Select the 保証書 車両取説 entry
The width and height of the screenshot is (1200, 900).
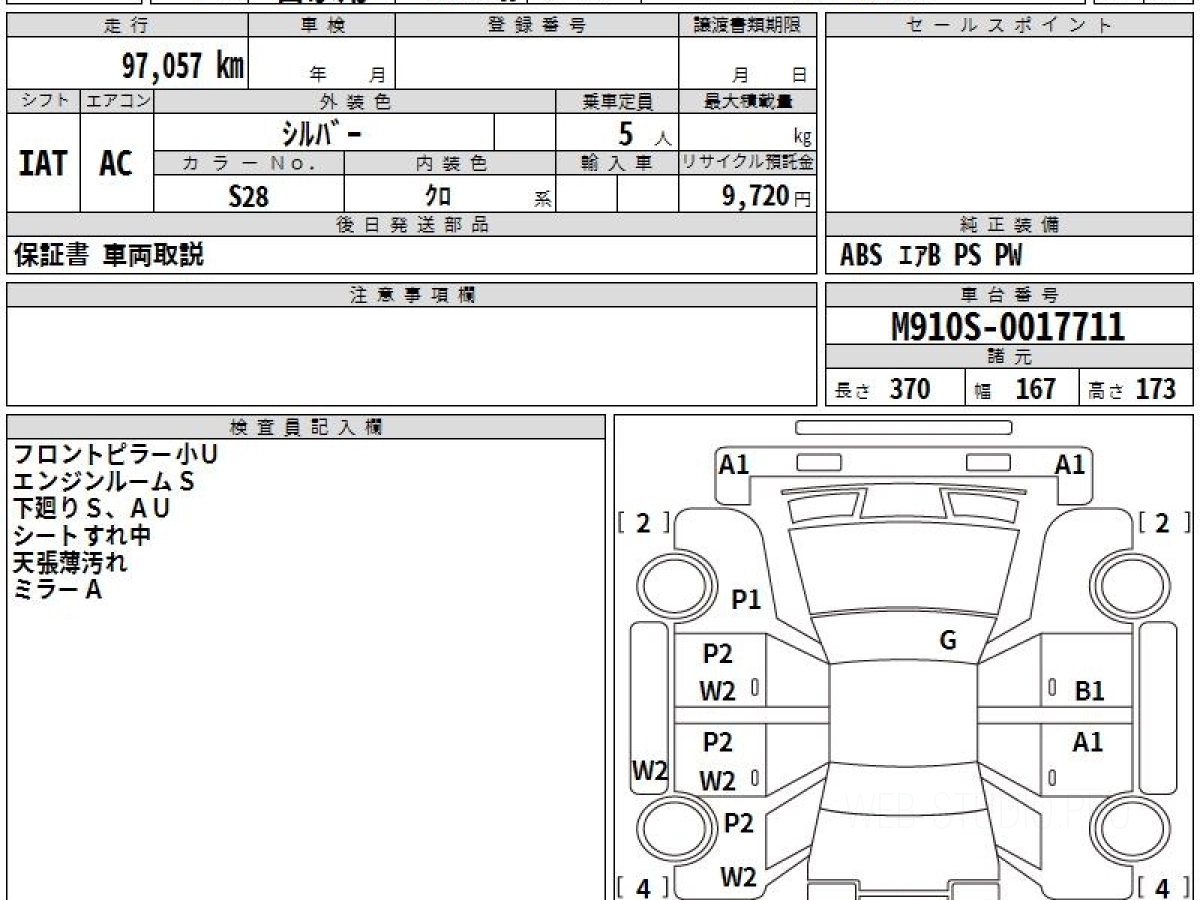coord(108,255)
